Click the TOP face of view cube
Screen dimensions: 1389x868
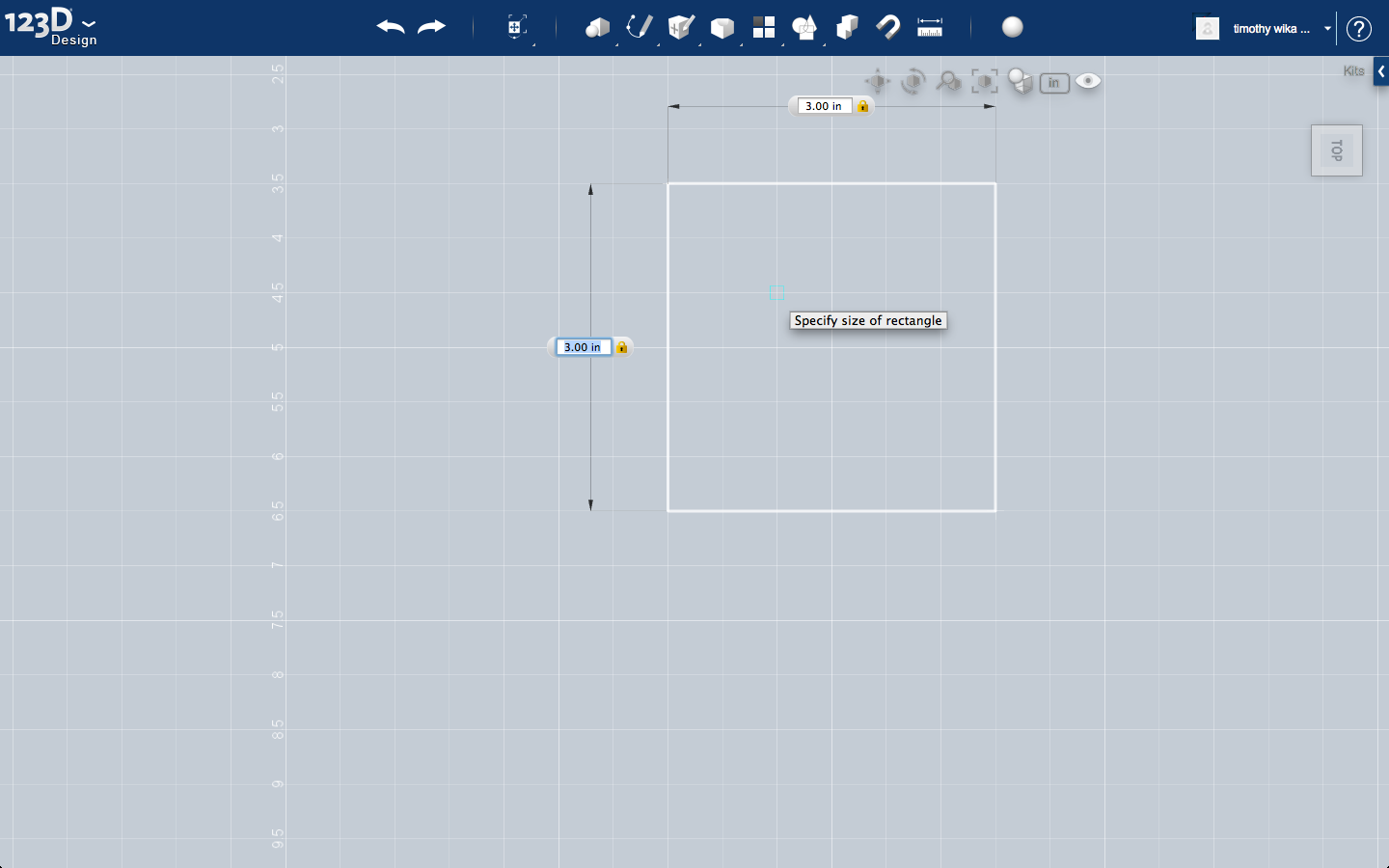1337,150
